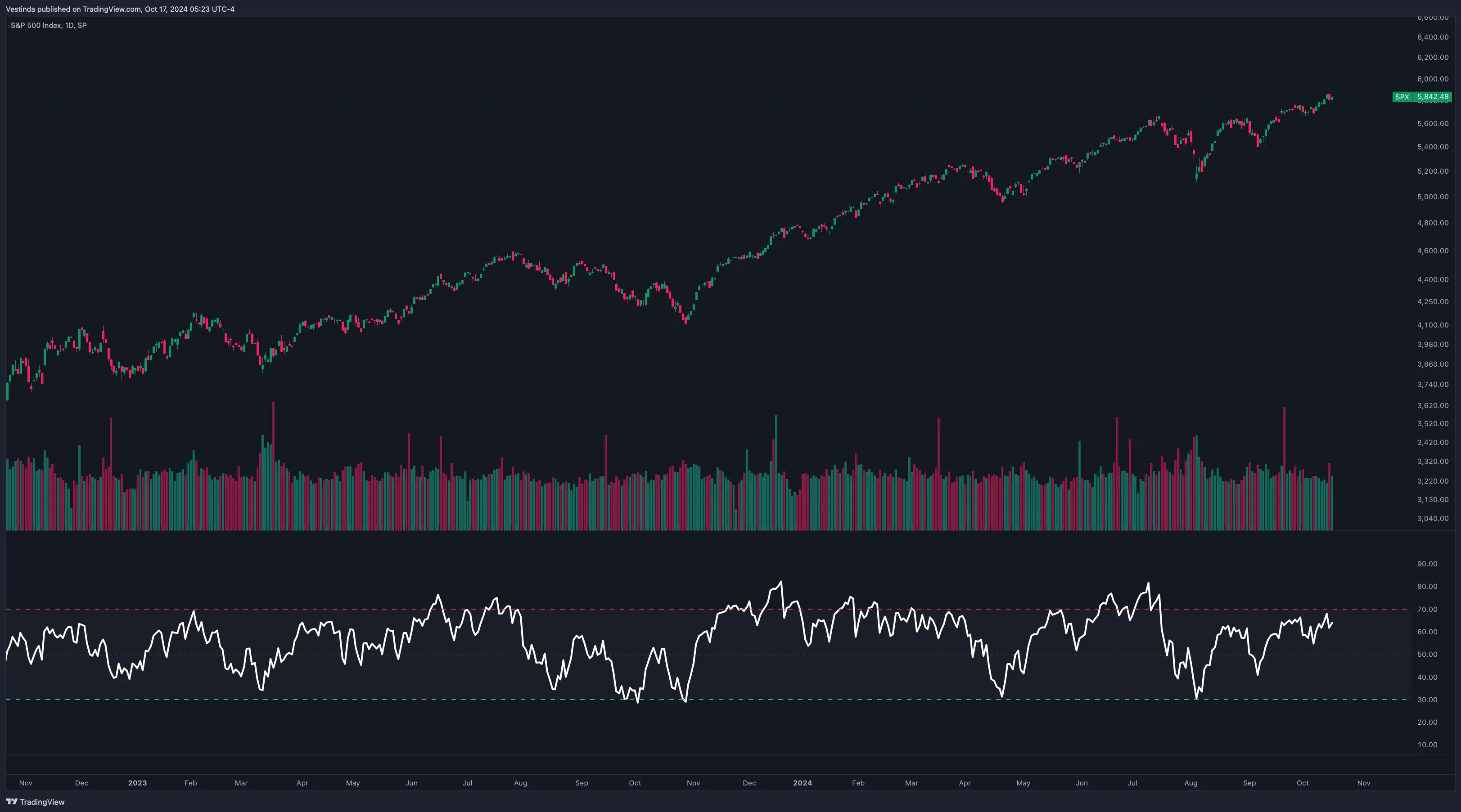This screenshot has width=1461, height=812.
Task: Click the 4,400.00 price axis label
Action: point(1433,279)
